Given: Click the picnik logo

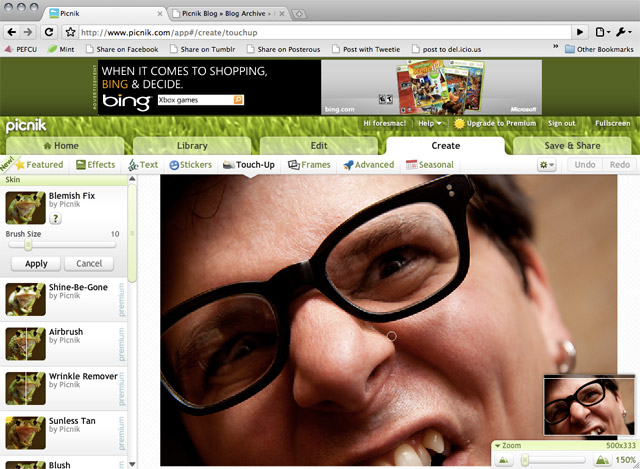Looking at the screenshot, I should coord(26,126).
